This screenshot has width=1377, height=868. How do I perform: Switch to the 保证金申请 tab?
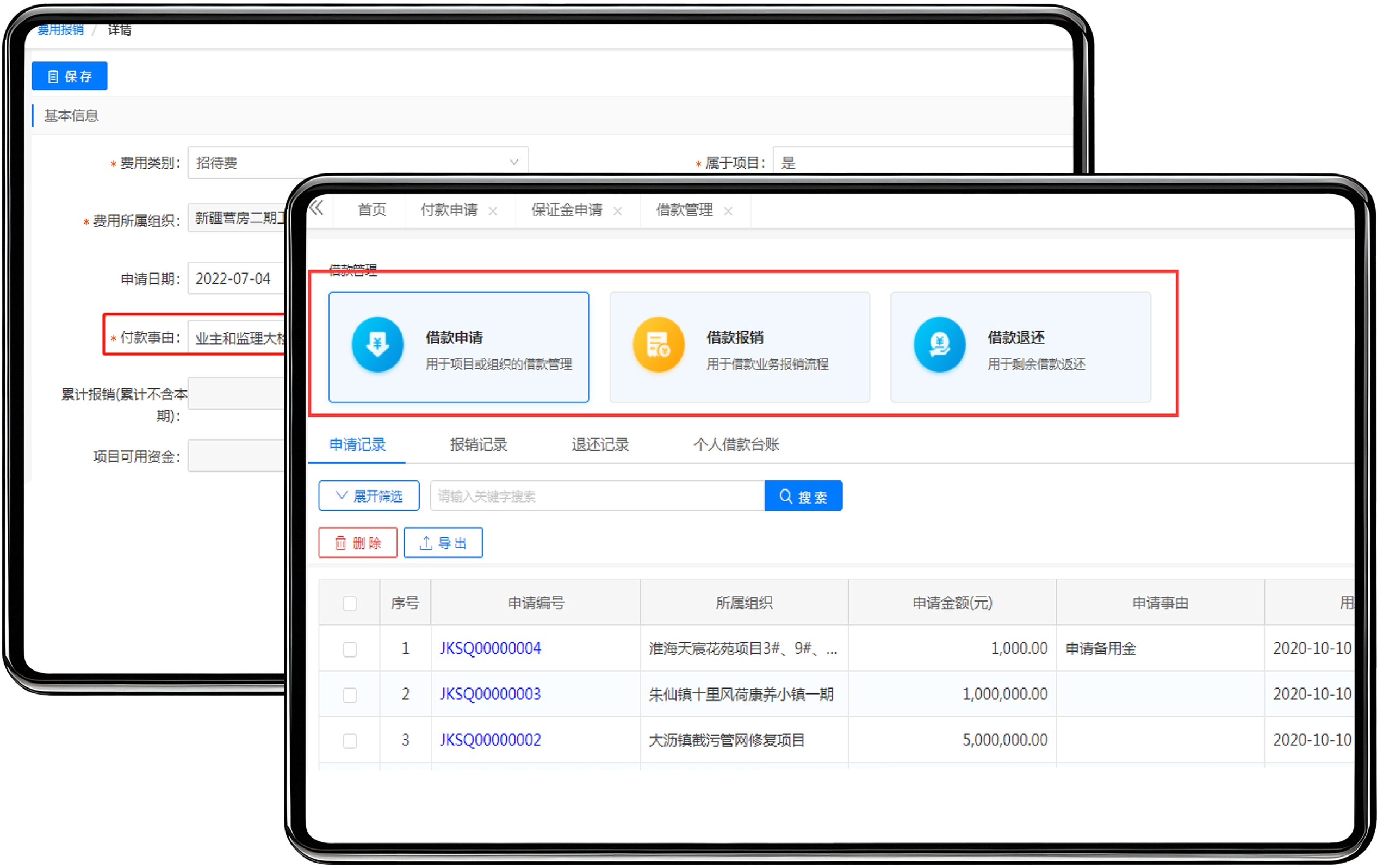567,210
